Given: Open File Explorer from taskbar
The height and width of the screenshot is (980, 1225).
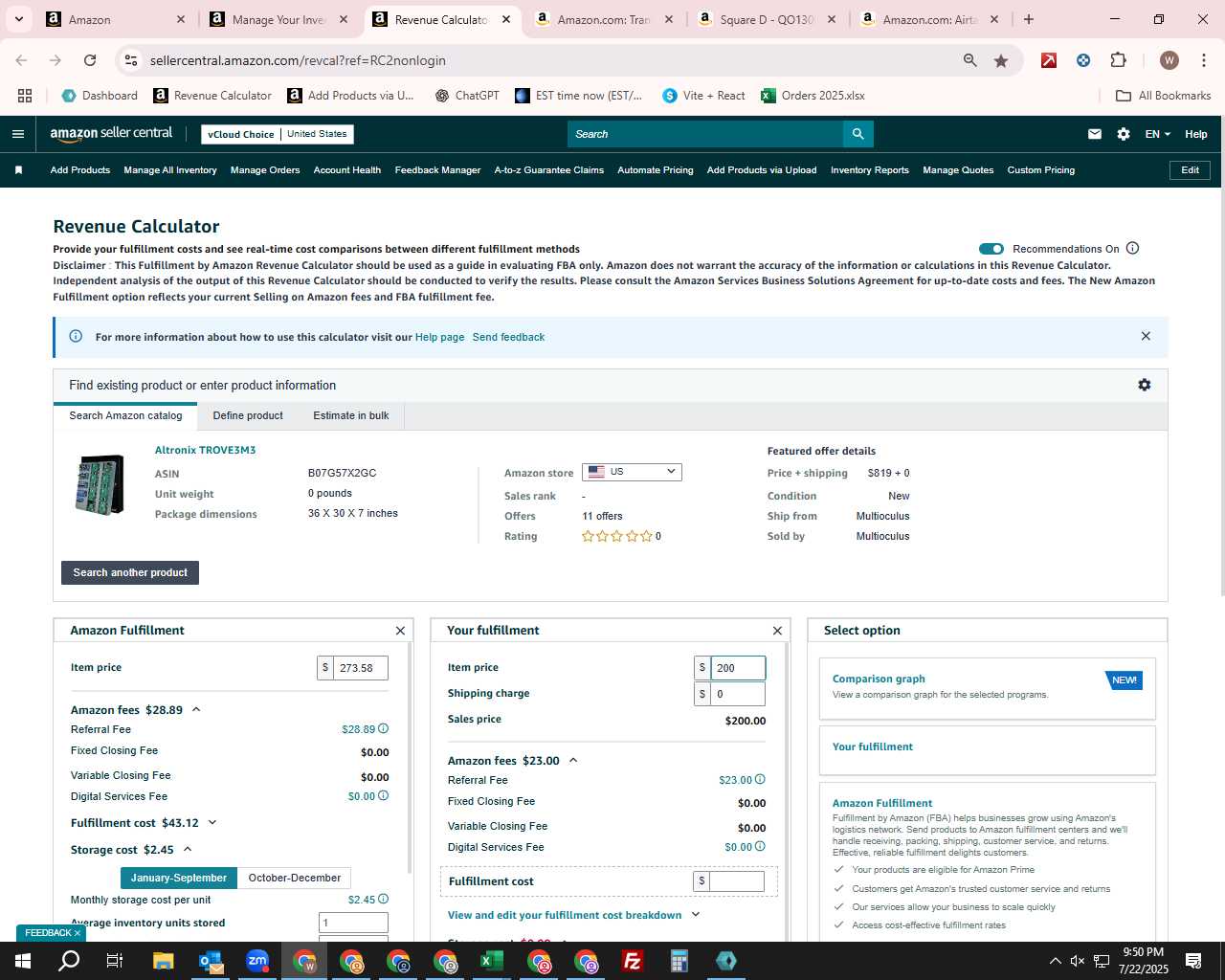Looking at the screenshot, I should pyautogui.click(x=164, y=961).
